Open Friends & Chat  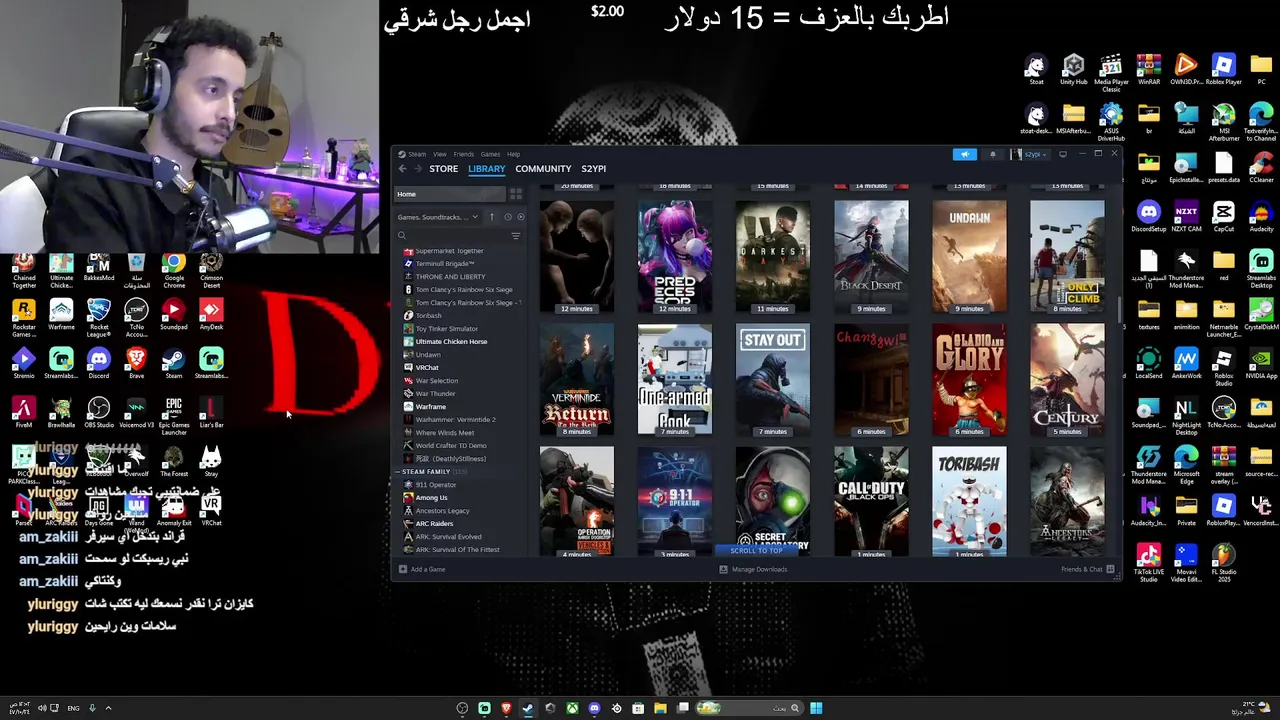tap(1089, 570)
